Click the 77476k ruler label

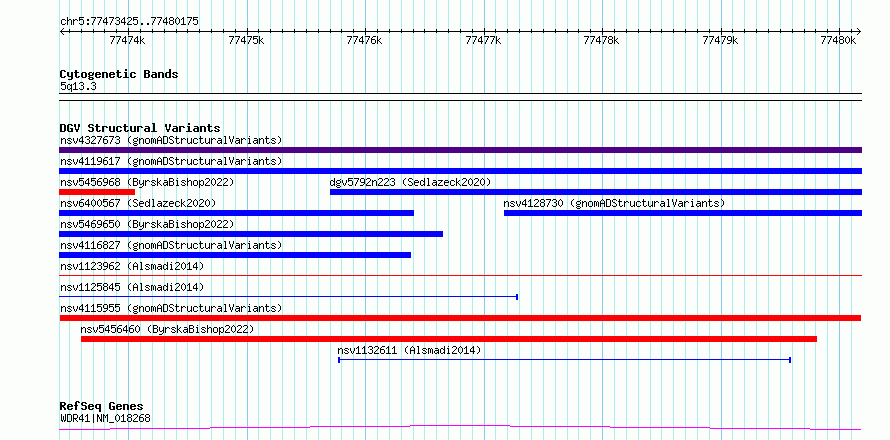pos(365,40)
